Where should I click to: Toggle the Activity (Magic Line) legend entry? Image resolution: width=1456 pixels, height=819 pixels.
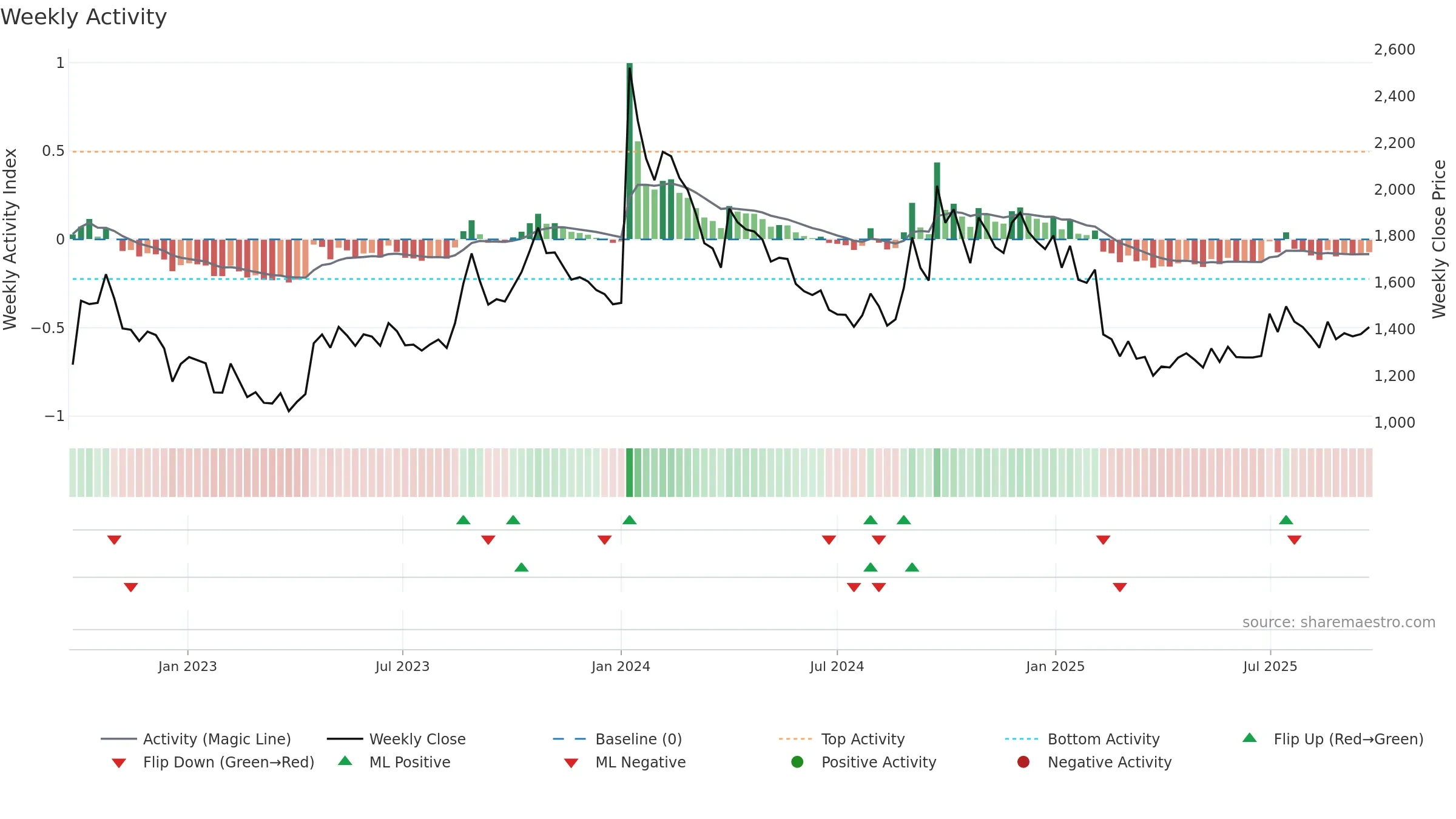point(196,739)
